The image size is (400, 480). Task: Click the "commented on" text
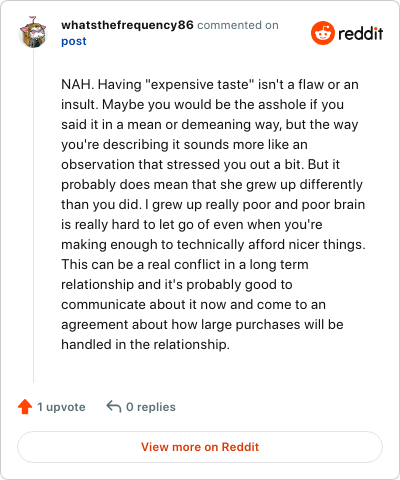pos(238,25)
